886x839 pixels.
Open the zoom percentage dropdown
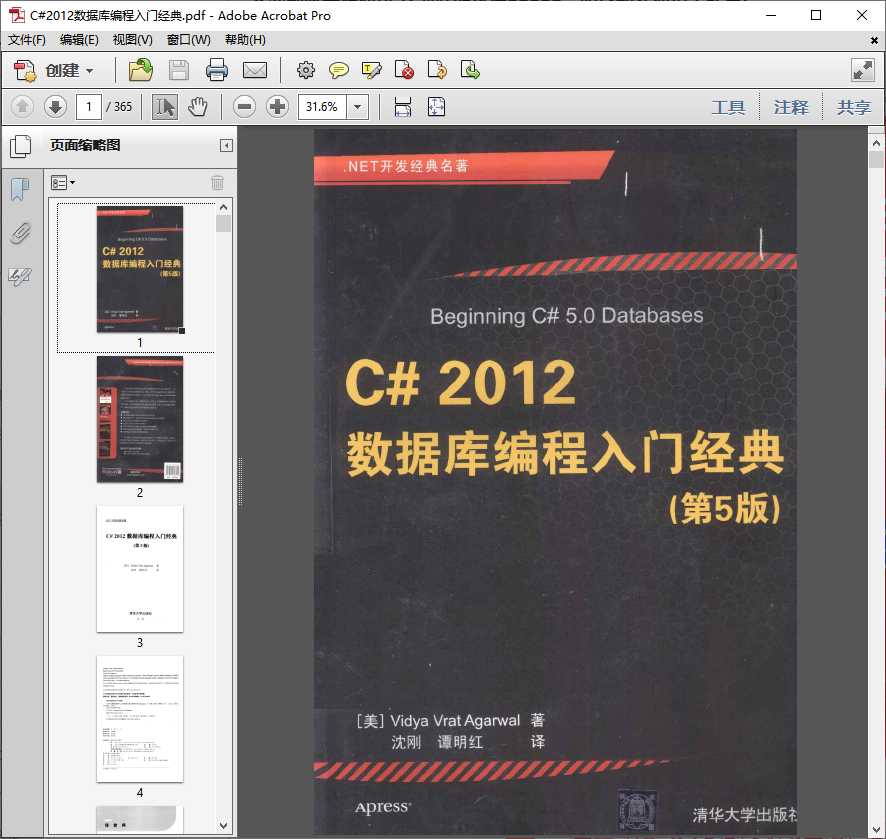tap(356, 106)
